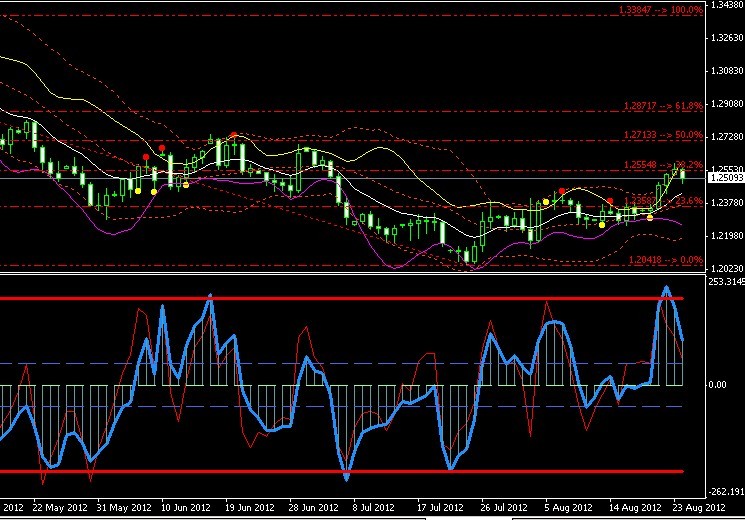
Task: Click the 1.33847 100.0% Fibonacci label
Action: (x=661, y=10)
